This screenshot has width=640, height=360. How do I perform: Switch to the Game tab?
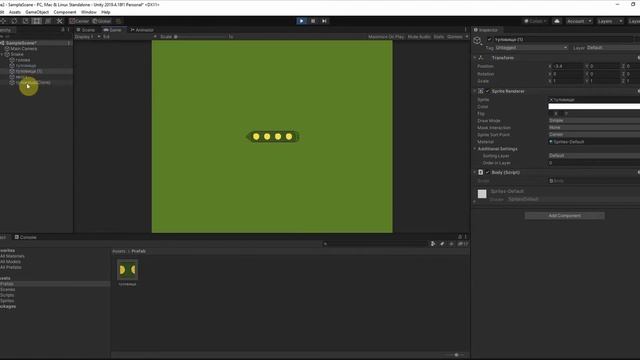point(113,30)
